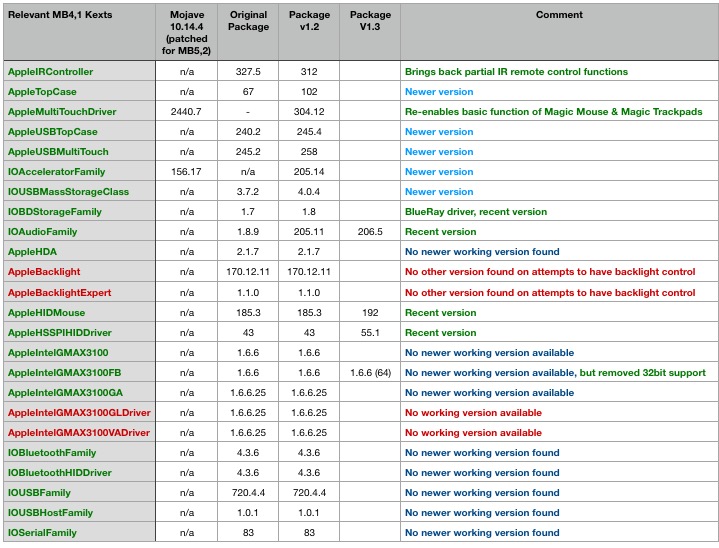
Task: Select the AppleHIDMouse cell
Action: 46,313
